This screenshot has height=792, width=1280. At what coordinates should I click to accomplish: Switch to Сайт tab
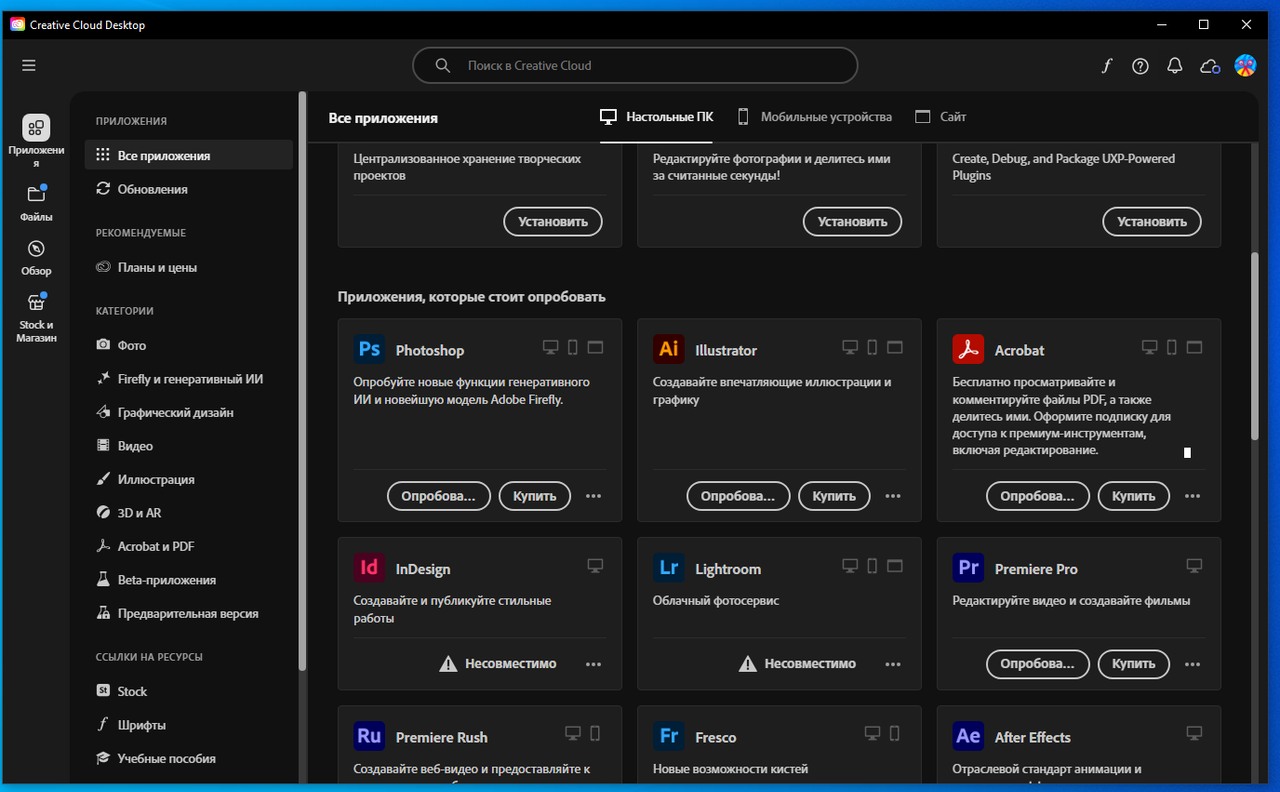tap(941, 117)
